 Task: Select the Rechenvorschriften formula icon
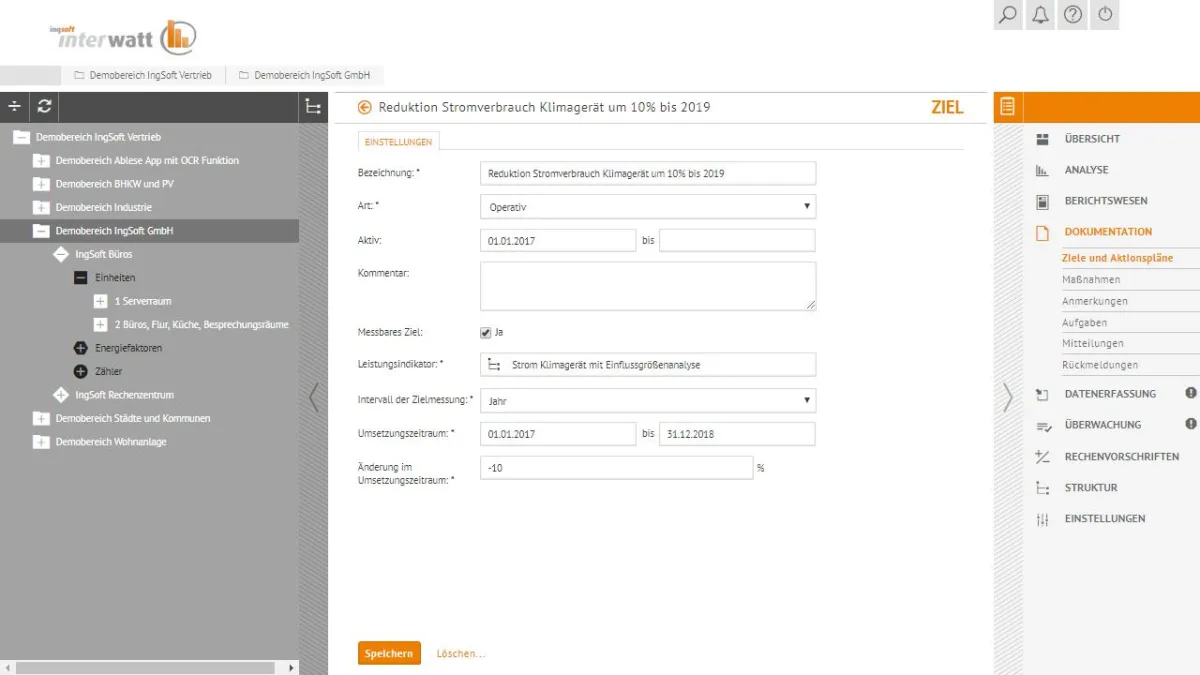1041,456
